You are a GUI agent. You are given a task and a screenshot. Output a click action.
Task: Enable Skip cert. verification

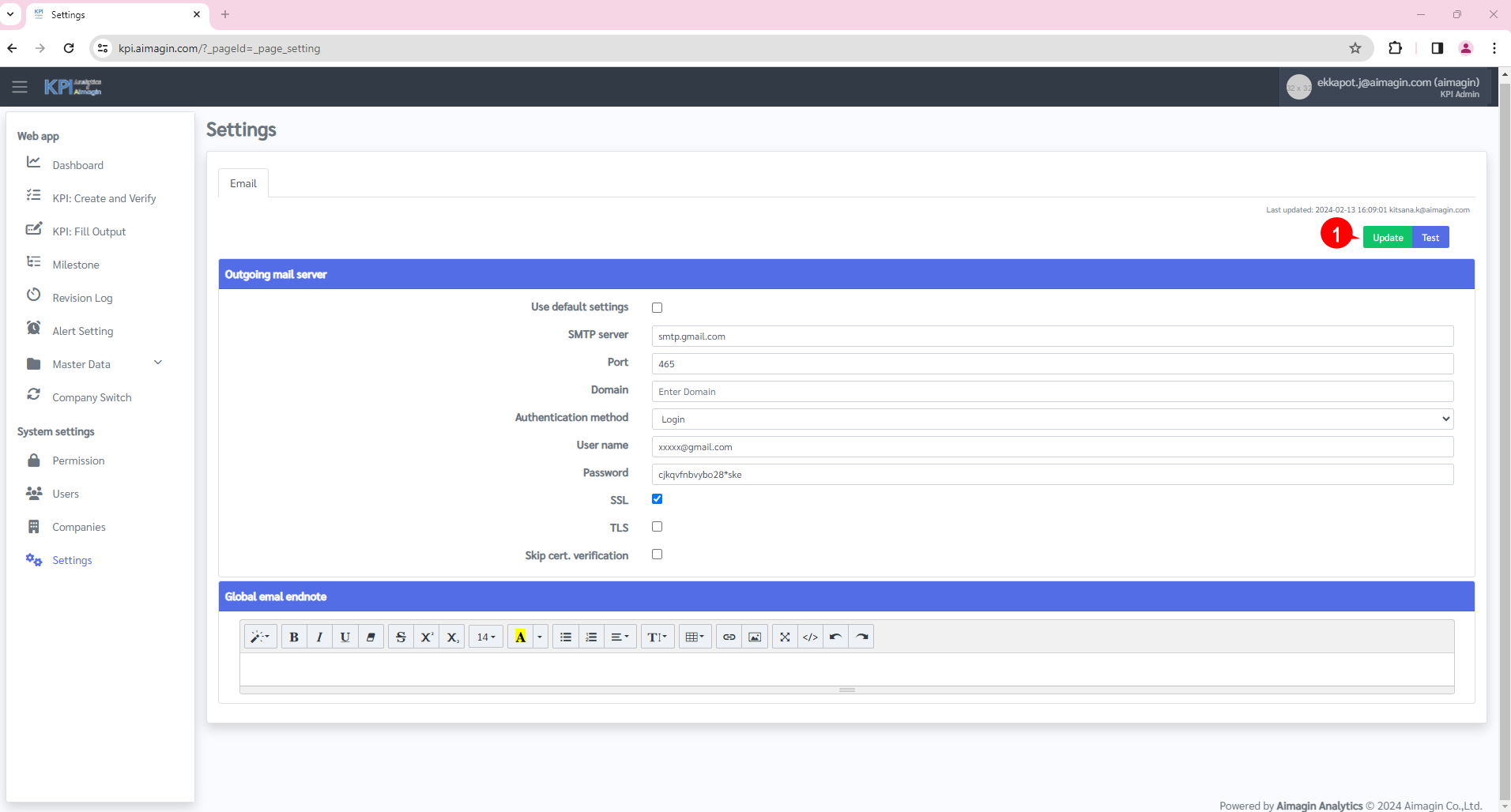pos(657,554)
